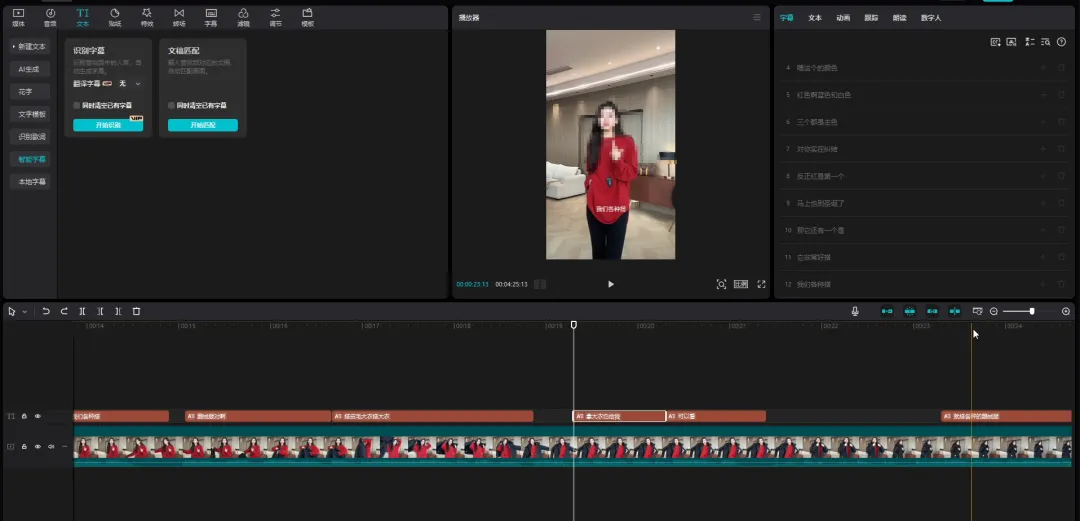Click the 开始识别 button

coord(108,125)
